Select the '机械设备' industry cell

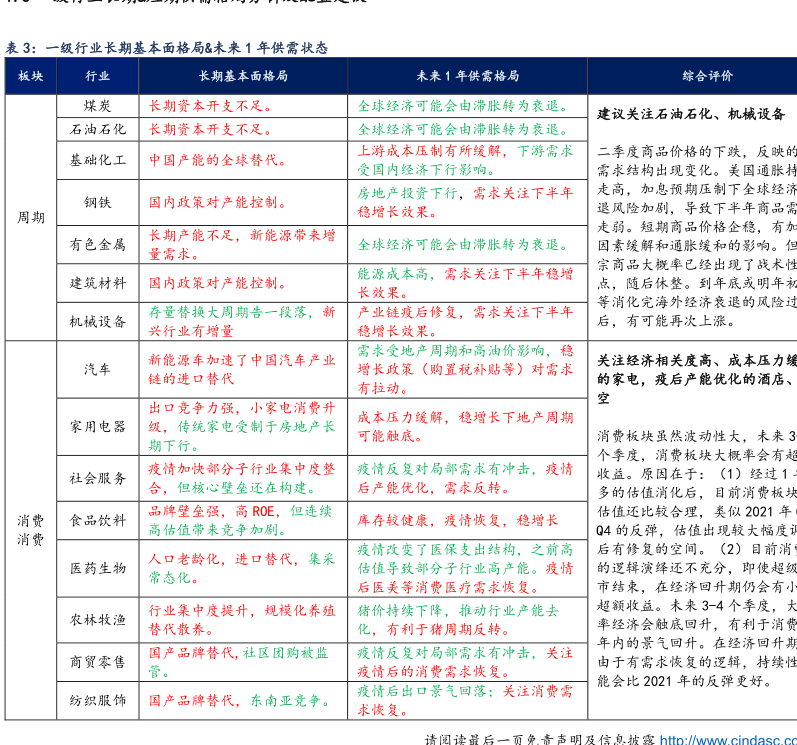[x=98, y=321]
